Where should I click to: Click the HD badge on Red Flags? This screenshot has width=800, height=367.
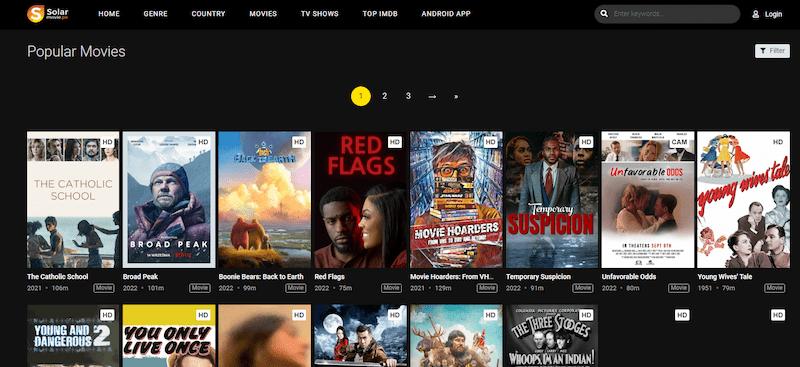(395, 142)
